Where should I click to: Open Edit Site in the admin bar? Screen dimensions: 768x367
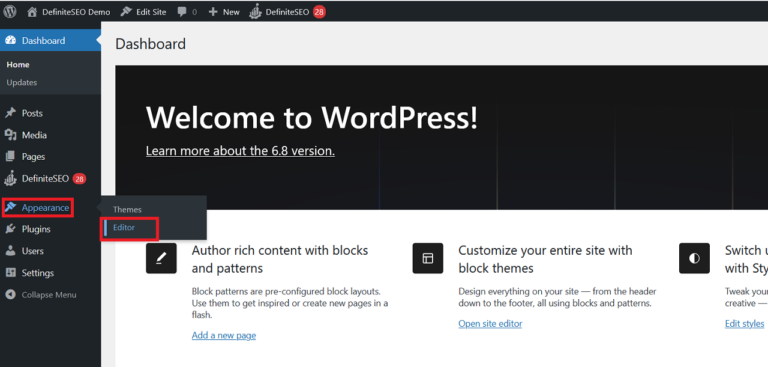[x=144, y=12]
